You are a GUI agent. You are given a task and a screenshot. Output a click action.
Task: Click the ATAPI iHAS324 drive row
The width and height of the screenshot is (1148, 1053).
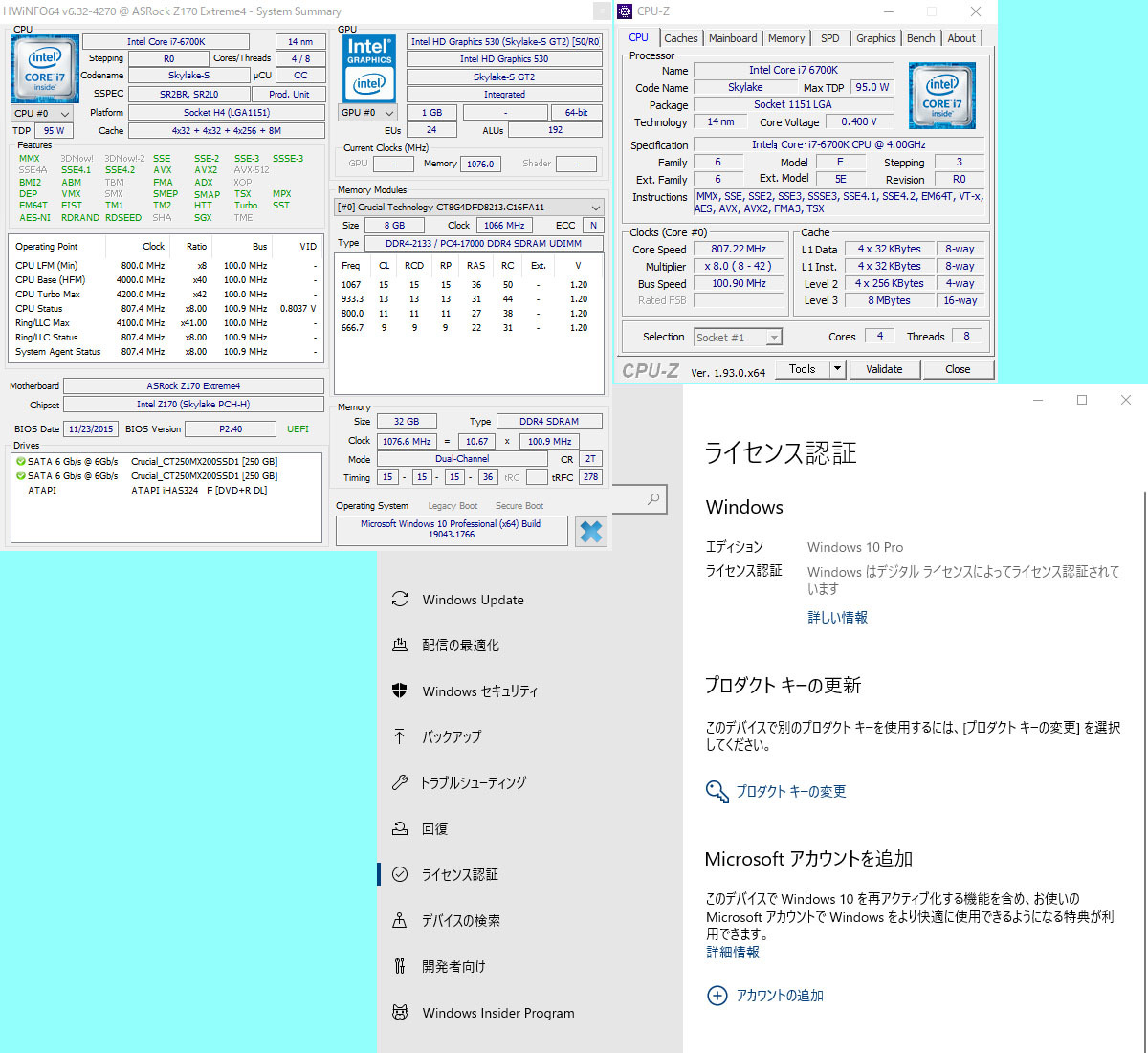[x=166, y=491]
